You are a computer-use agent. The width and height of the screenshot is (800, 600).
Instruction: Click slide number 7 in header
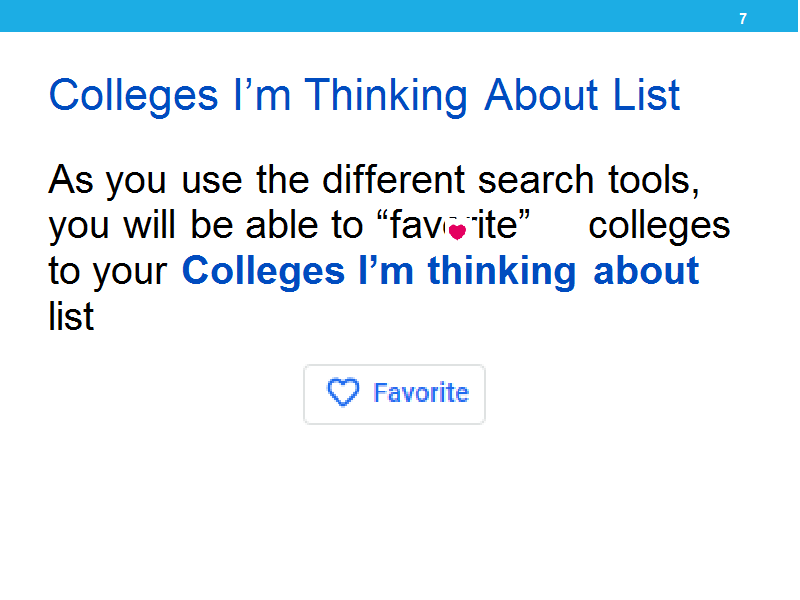click(x=743, y=19)
